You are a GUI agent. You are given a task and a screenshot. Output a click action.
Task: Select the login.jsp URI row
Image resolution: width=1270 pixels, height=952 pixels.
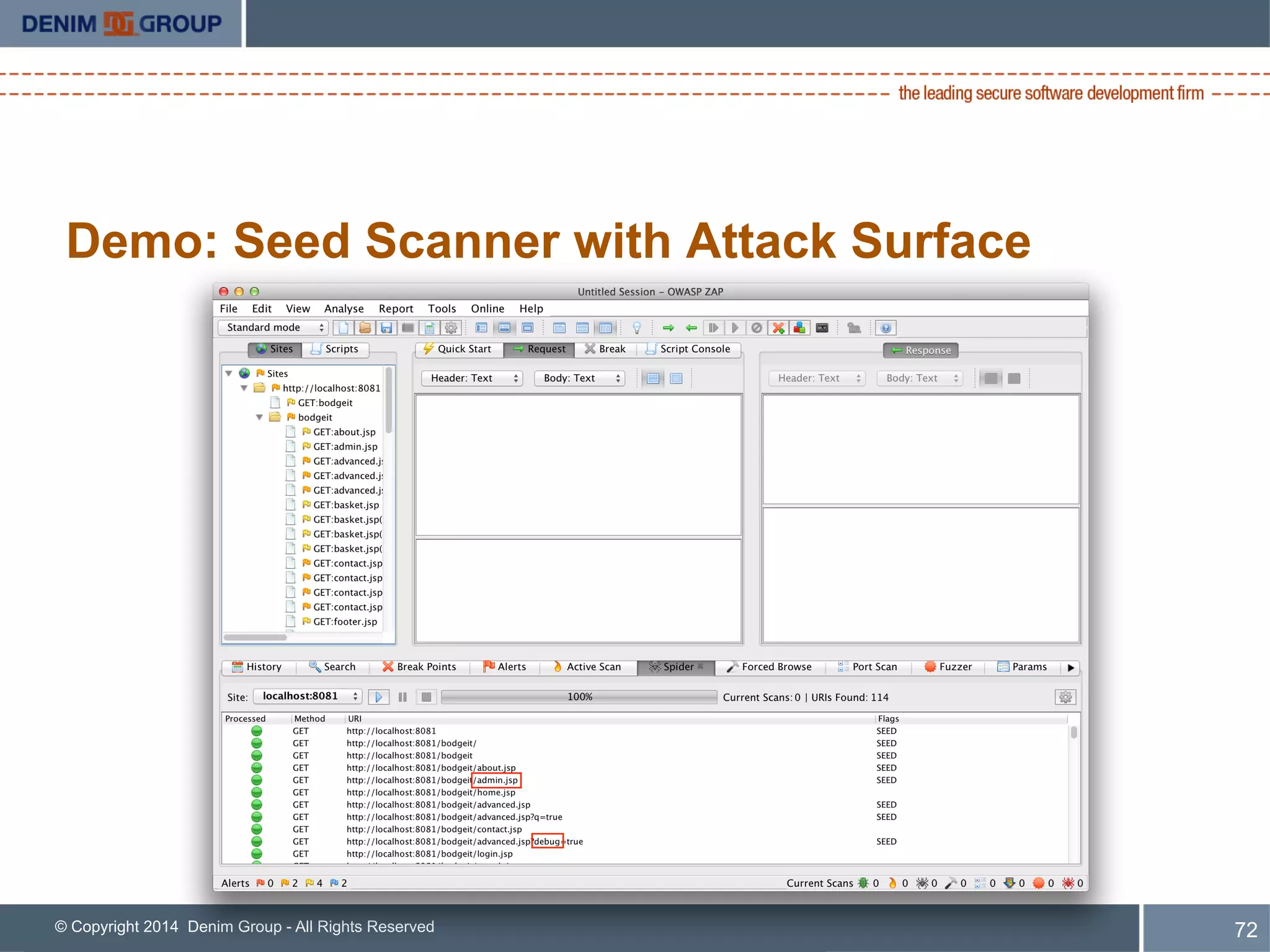tap(645, 854)
